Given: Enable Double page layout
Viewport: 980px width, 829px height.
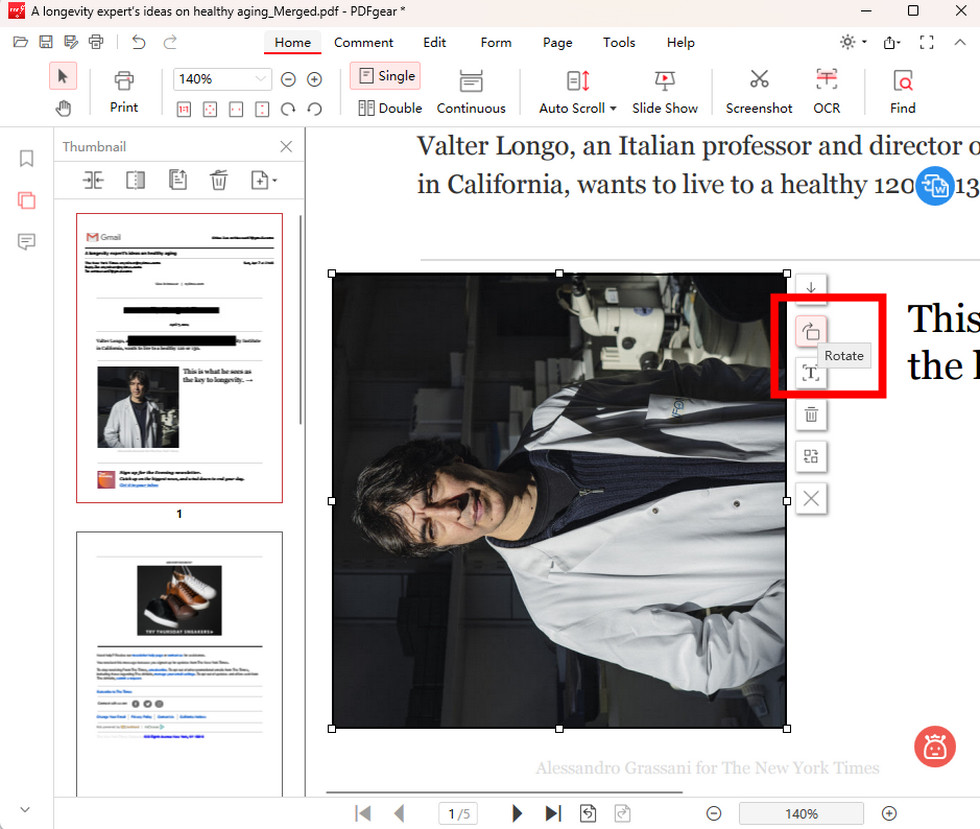Looking at the screenshot, I should 389,108.
